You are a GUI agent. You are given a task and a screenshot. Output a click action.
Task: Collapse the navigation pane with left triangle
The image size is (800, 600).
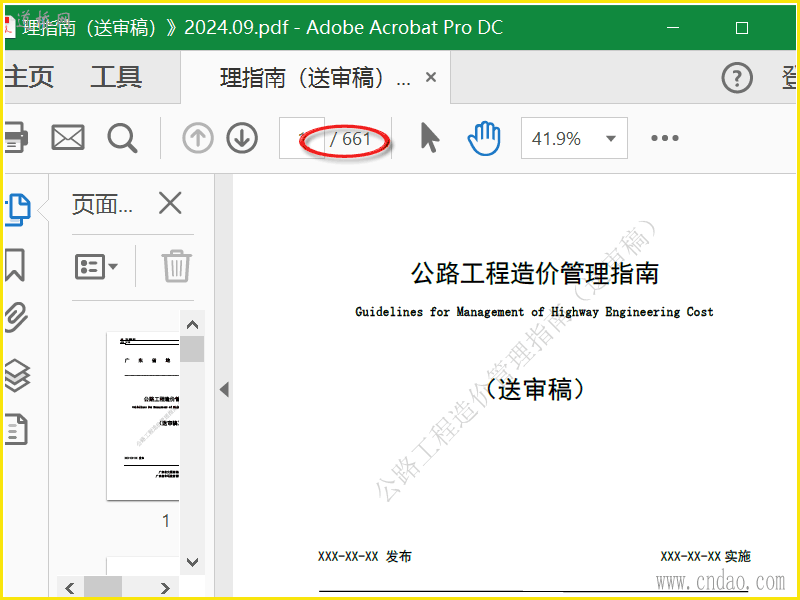224,389
